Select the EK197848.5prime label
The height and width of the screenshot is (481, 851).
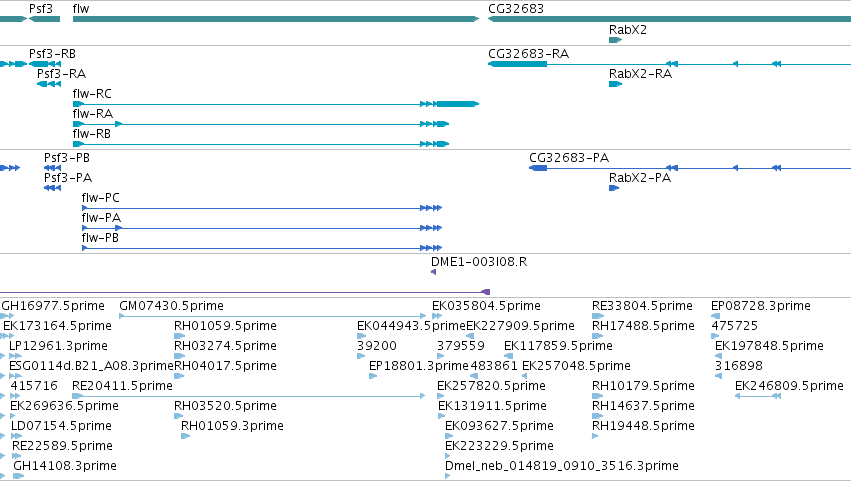click(769, 346)
